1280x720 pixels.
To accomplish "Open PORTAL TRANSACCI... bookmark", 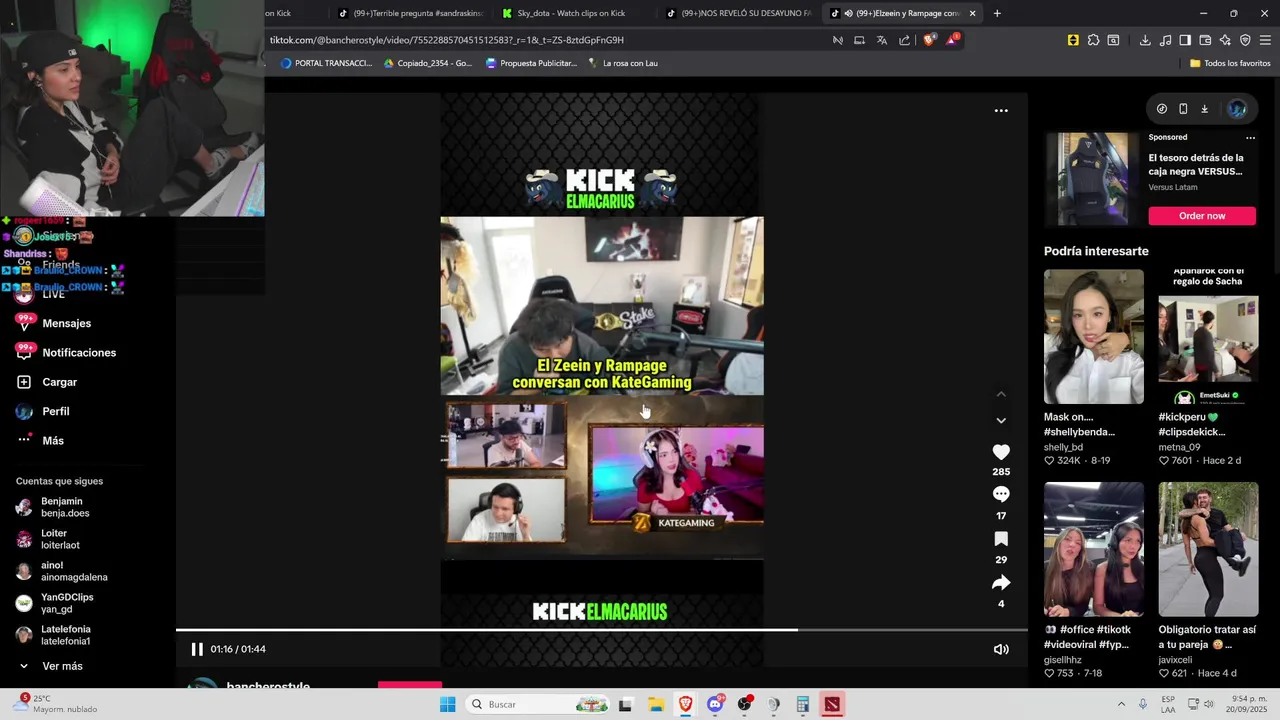I will [x=326, y=63].
